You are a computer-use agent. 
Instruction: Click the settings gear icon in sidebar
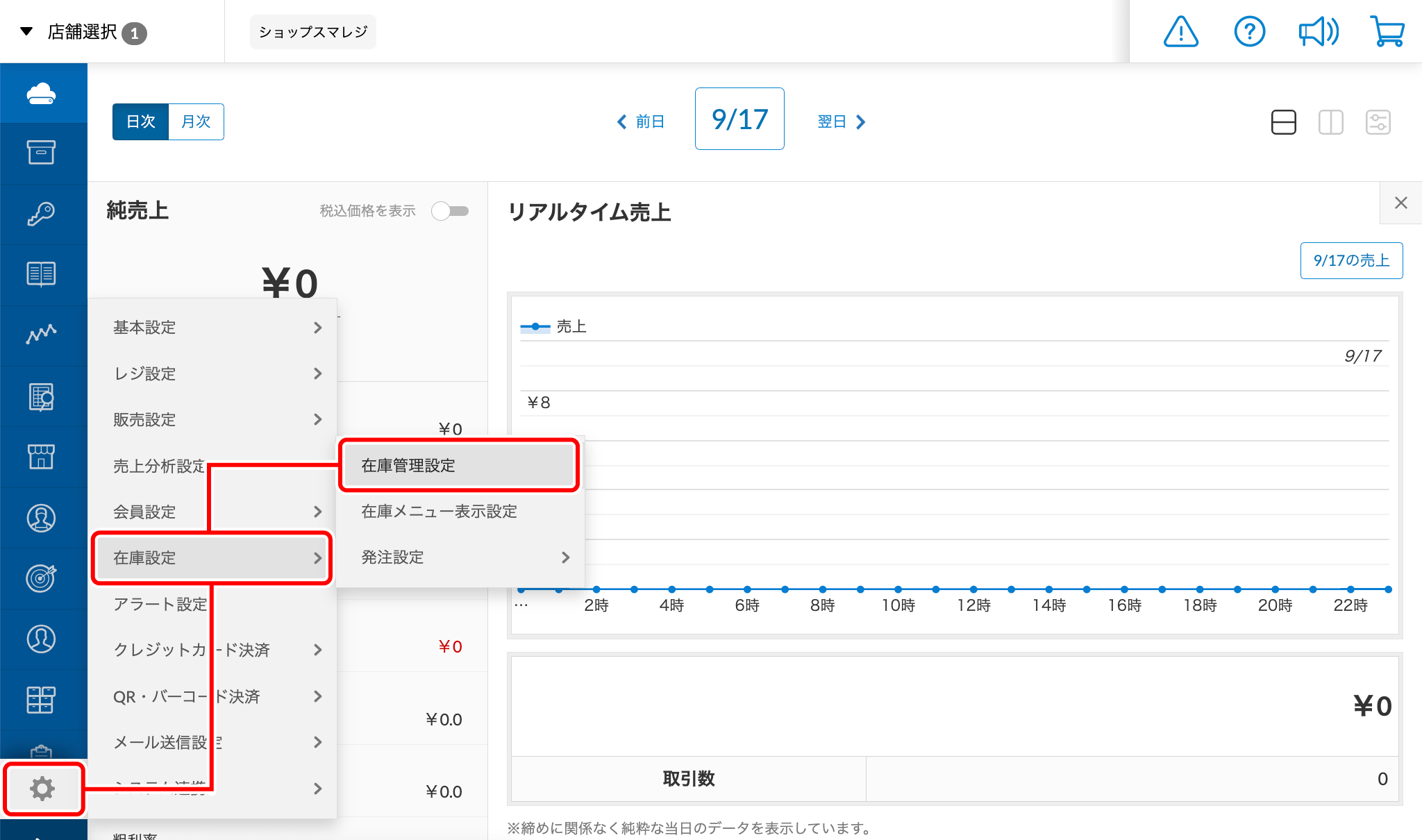click(42, 789)
